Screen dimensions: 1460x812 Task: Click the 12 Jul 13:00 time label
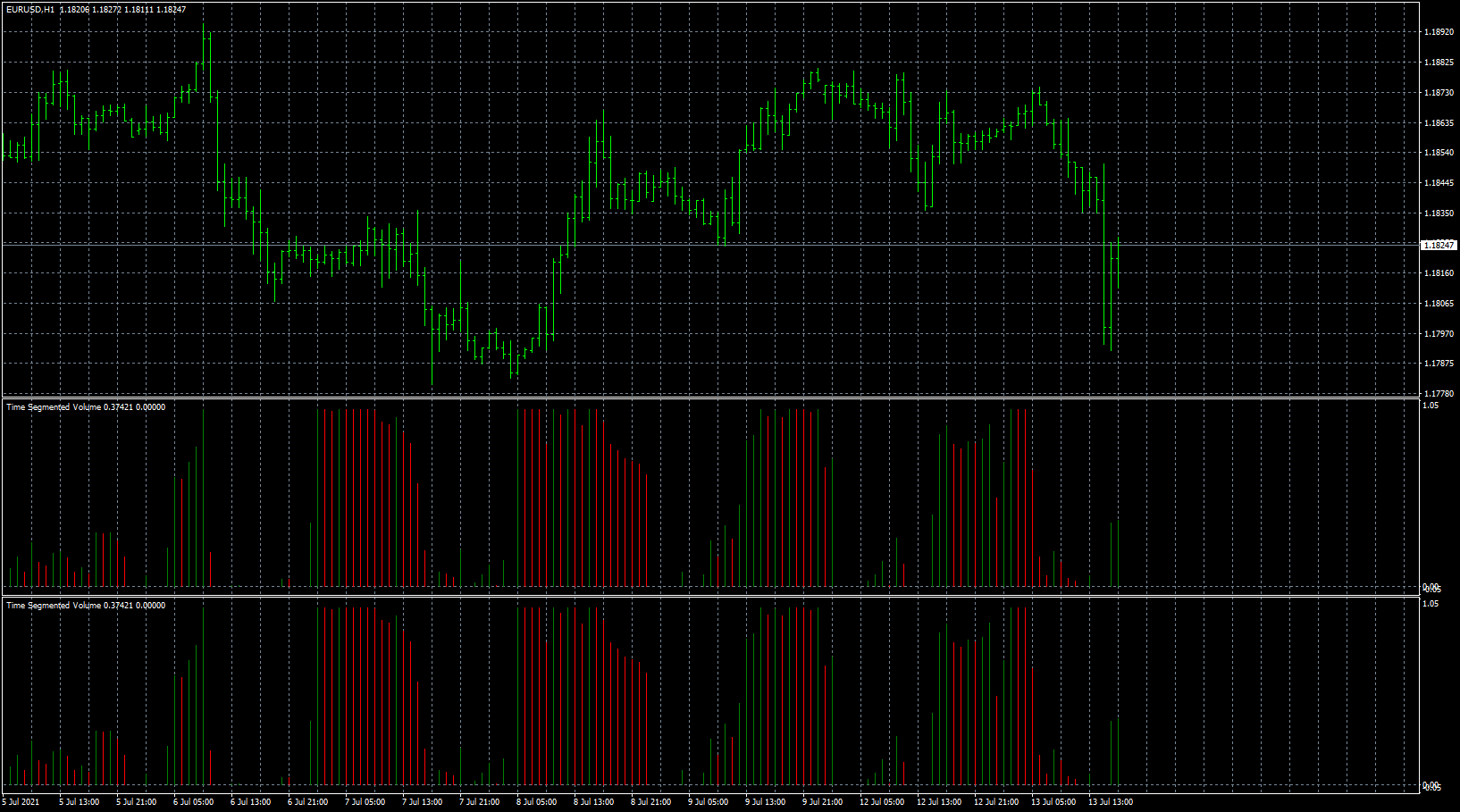[939, 802]
